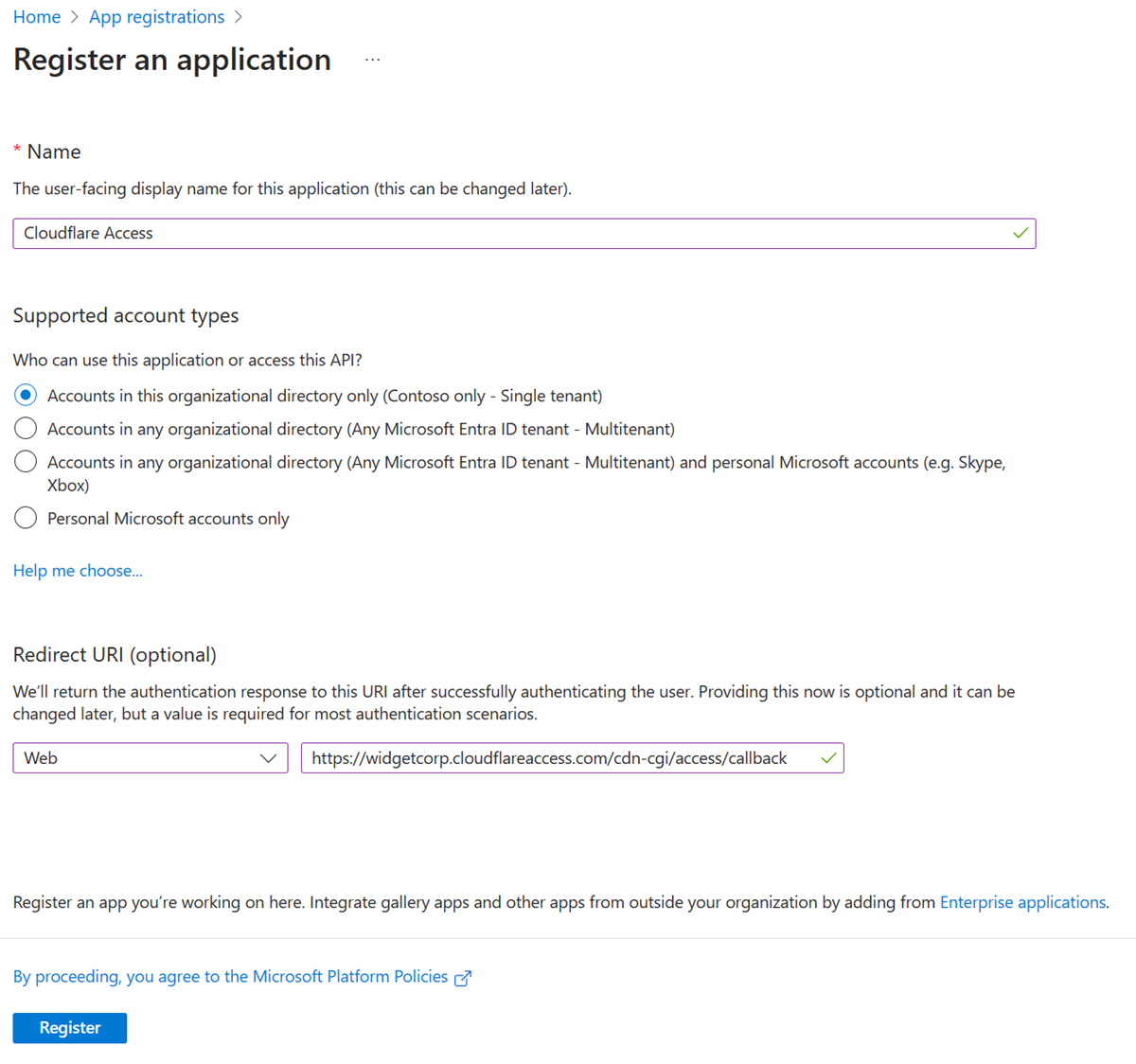
Task: Click the external link icon beside Platform Policies
Action: pyautogui.click(x=463, y=977)
